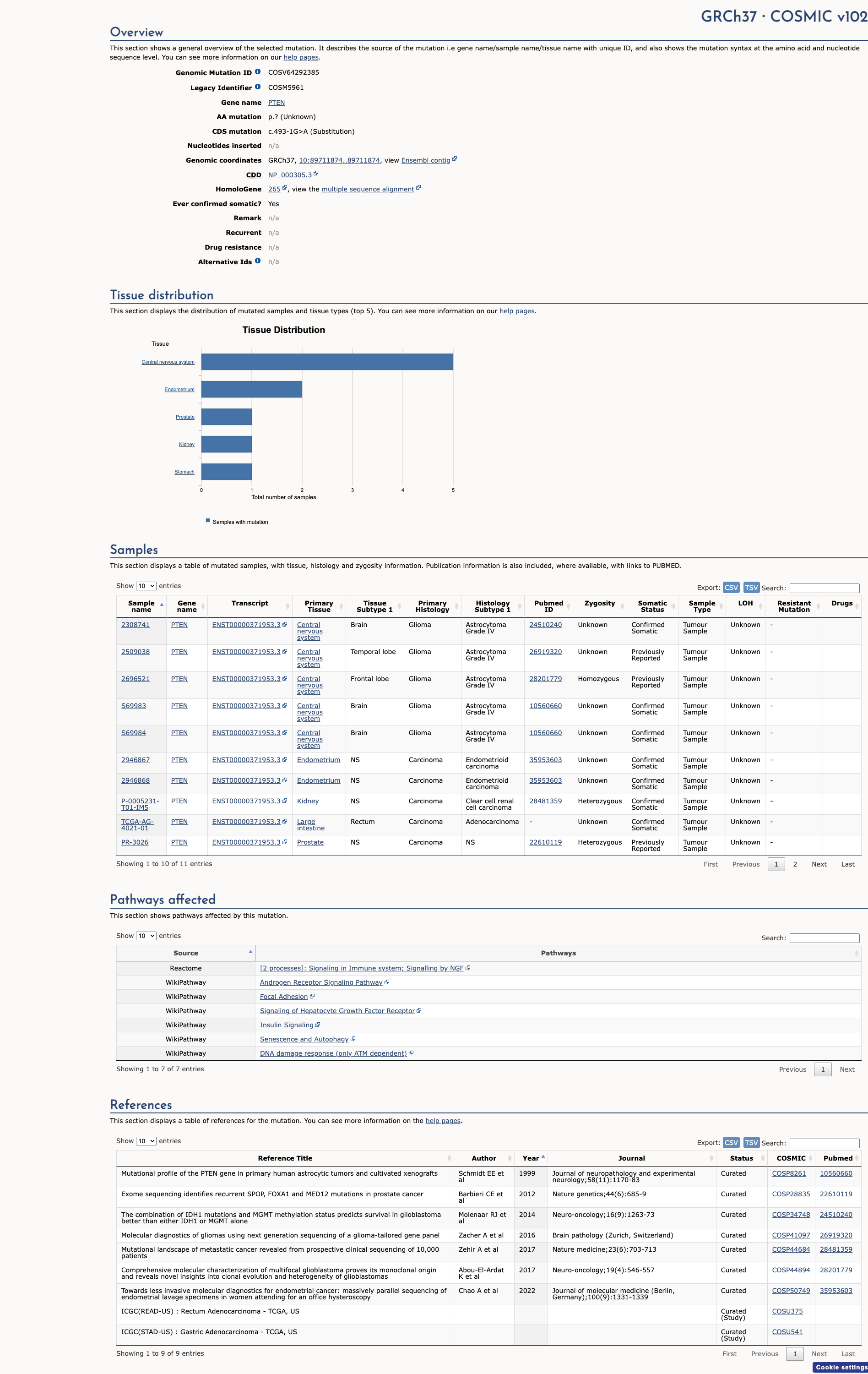Screen dimensions: 868x1374
Task: Click the Samples search field
Action: (x=824, y=588)
